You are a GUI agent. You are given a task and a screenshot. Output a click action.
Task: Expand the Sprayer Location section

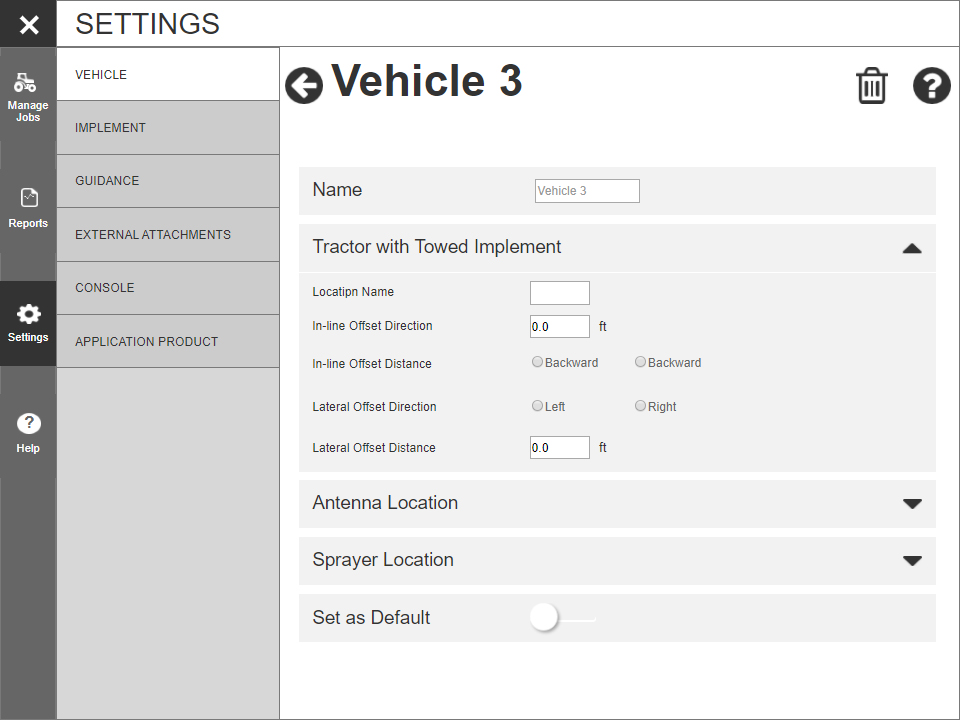point(911,561)
